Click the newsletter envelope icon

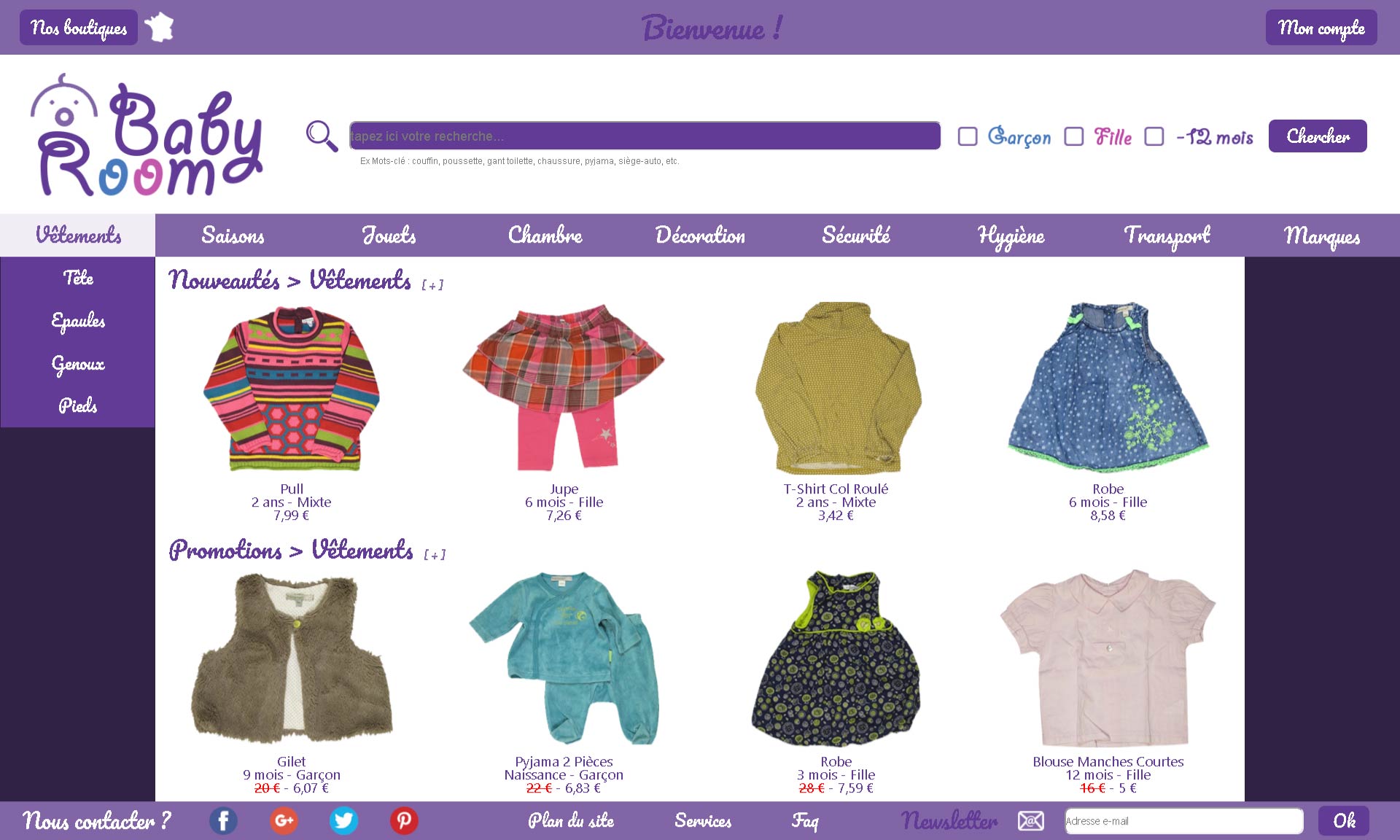[x=1031, y=821]
